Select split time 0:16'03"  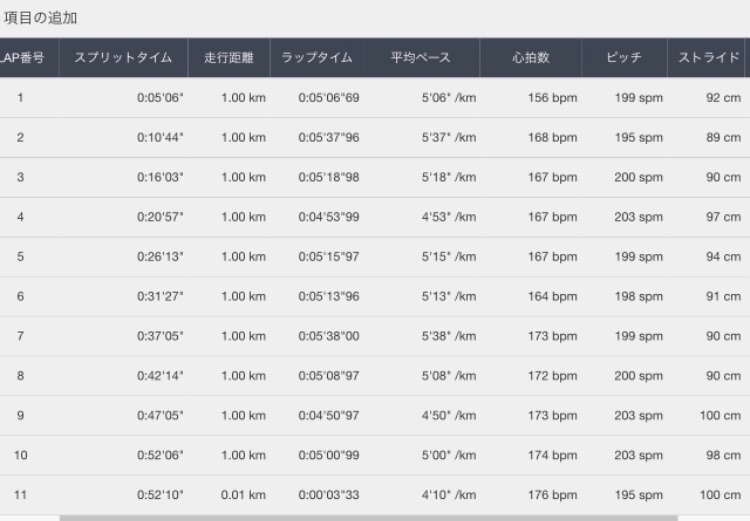pyautogui.click(x=160, y=177)
